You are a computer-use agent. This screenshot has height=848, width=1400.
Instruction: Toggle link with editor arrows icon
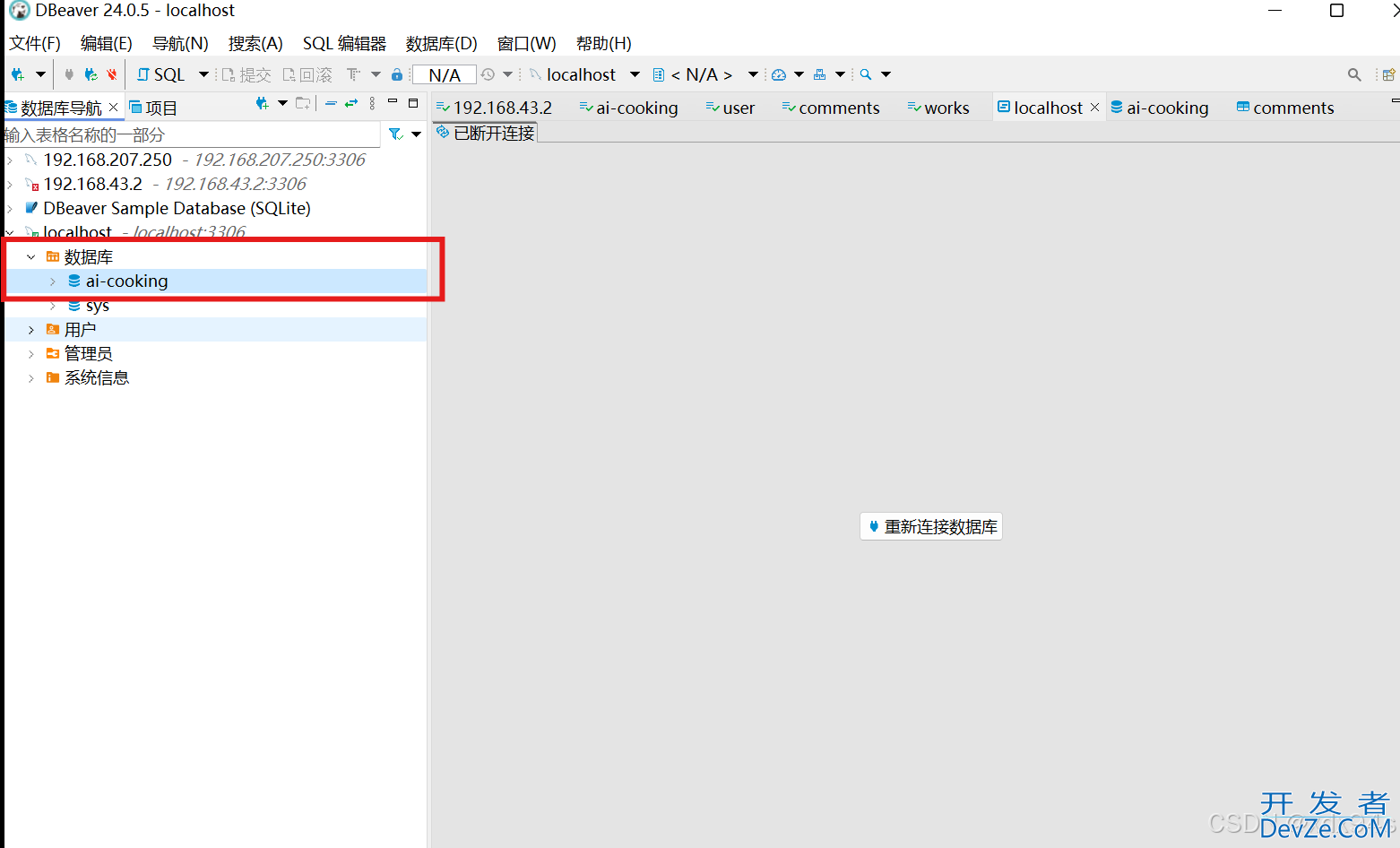tap(351, 103)
